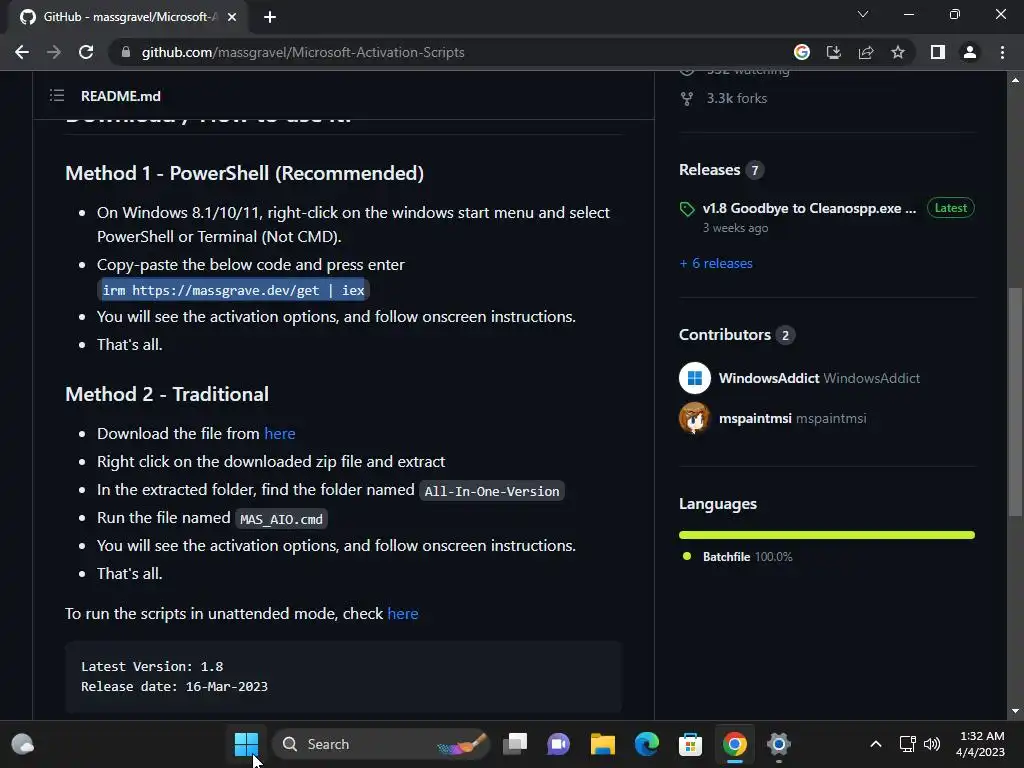Open Task View on taskbar
The image size is (1024, 768).
[x=515, y=744]
